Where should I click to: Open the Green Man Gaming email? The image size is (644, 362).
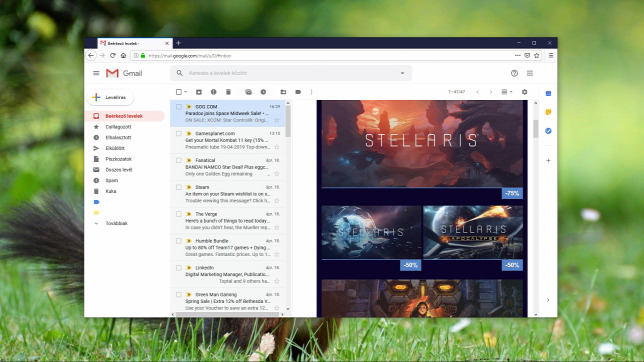coord(228,301)
